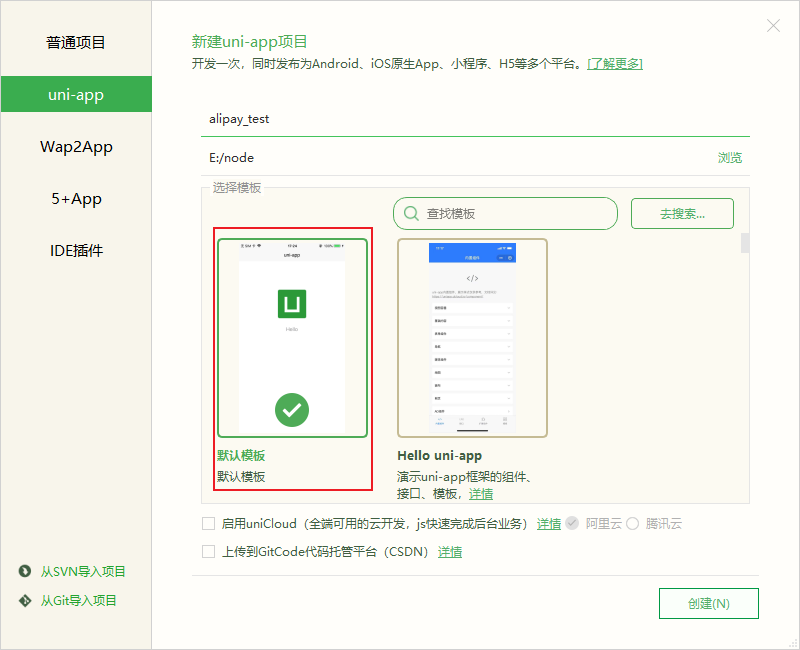Check upload to GitCode option
800x650 pixels.
coord(208,552)
